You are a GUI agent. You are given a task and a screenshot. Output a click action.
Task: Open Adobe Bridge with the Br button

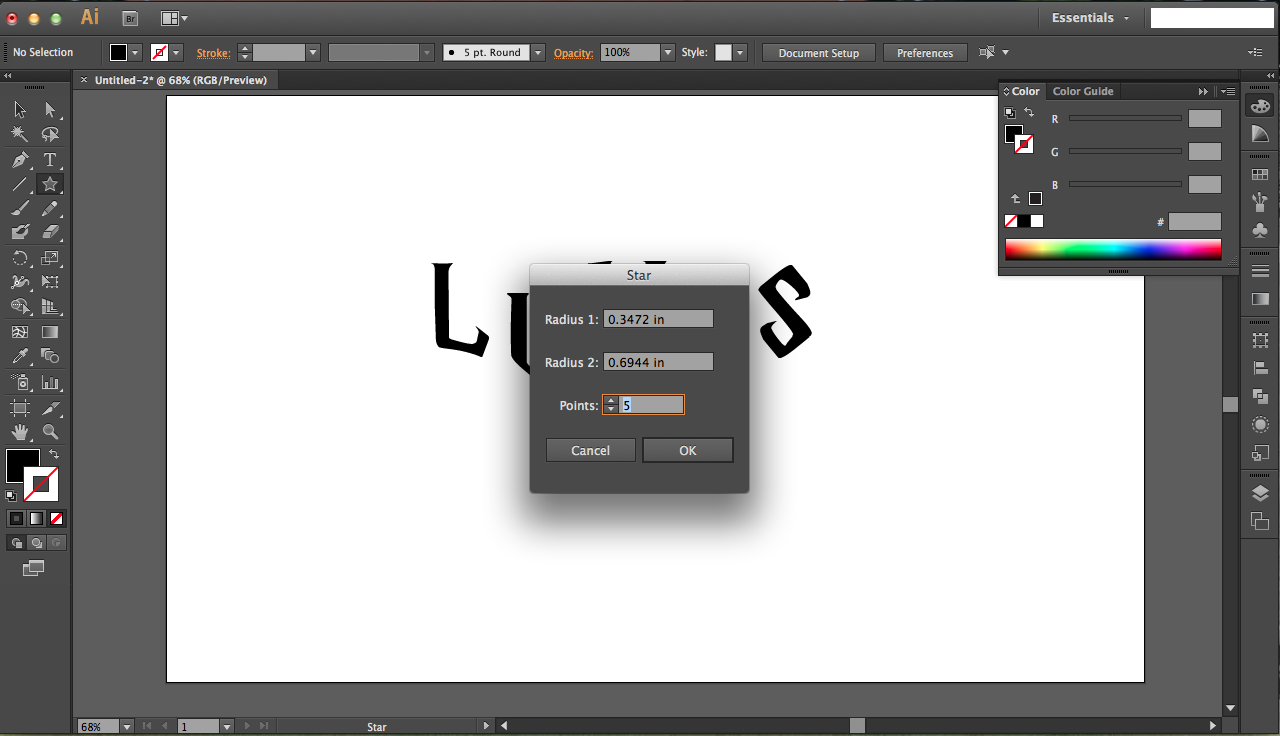pos(130,18)
